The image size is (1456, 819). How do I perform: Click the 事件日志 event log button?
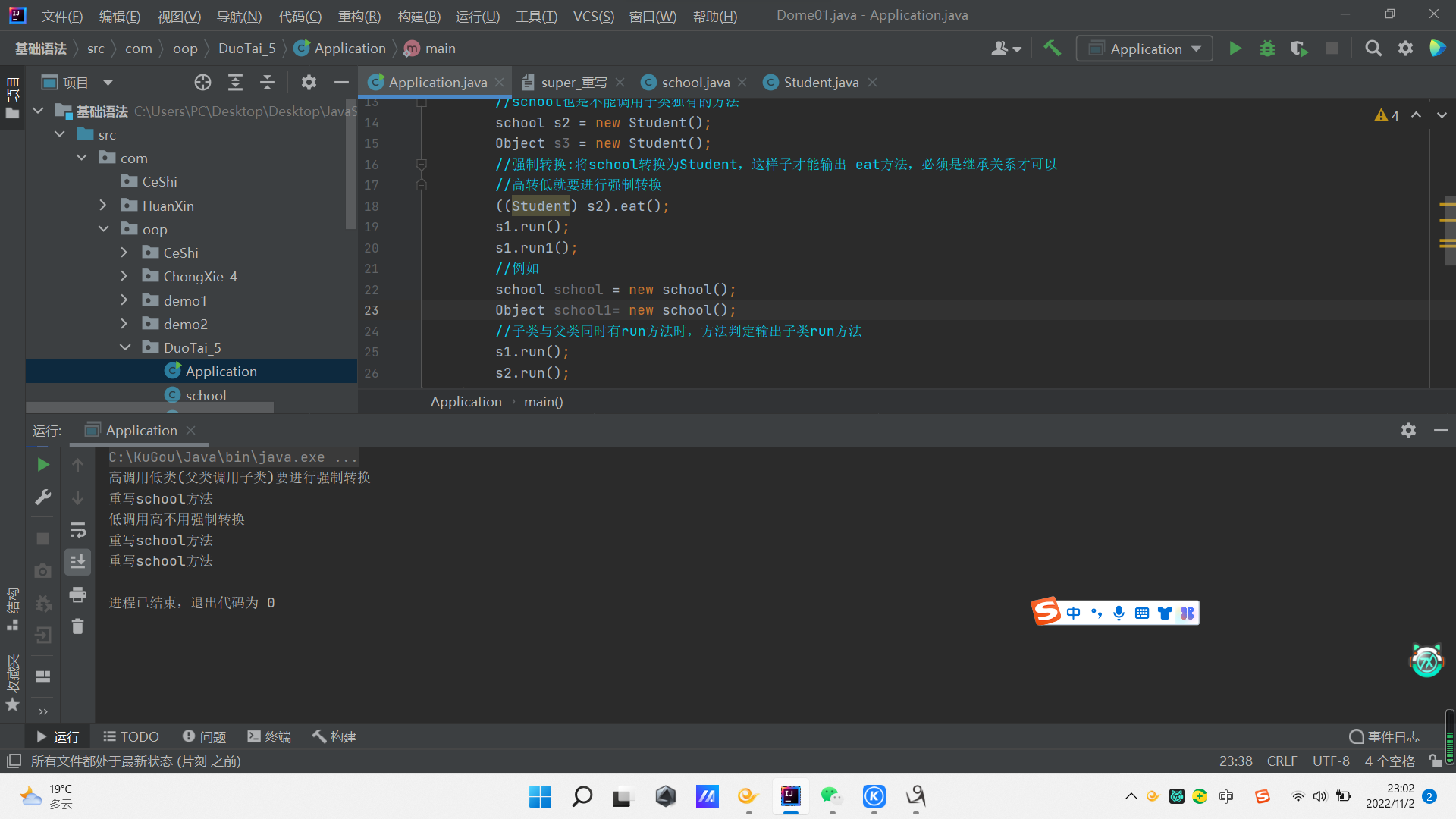click(1384, 736)
